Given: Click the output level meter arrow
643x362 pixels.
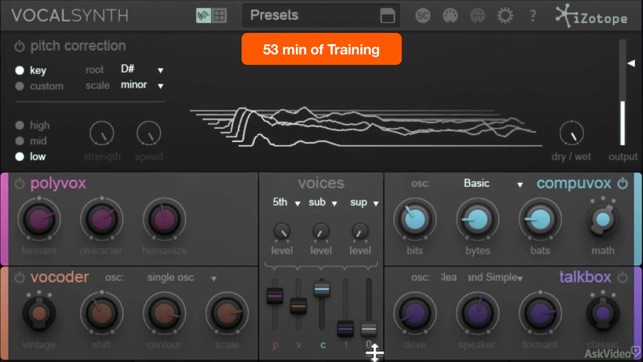Looking at the screenshot, I should [631, 63].
